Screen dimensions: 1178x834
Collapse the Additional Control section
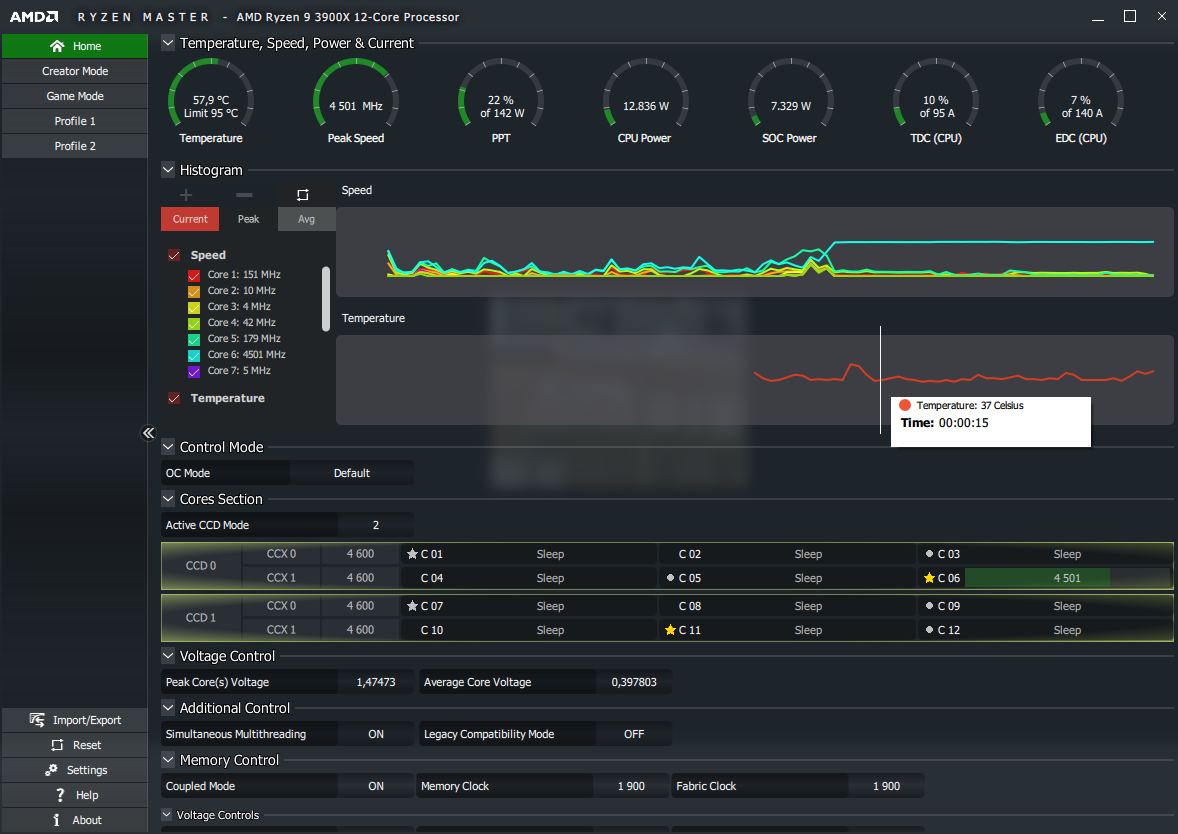[168, 707]
